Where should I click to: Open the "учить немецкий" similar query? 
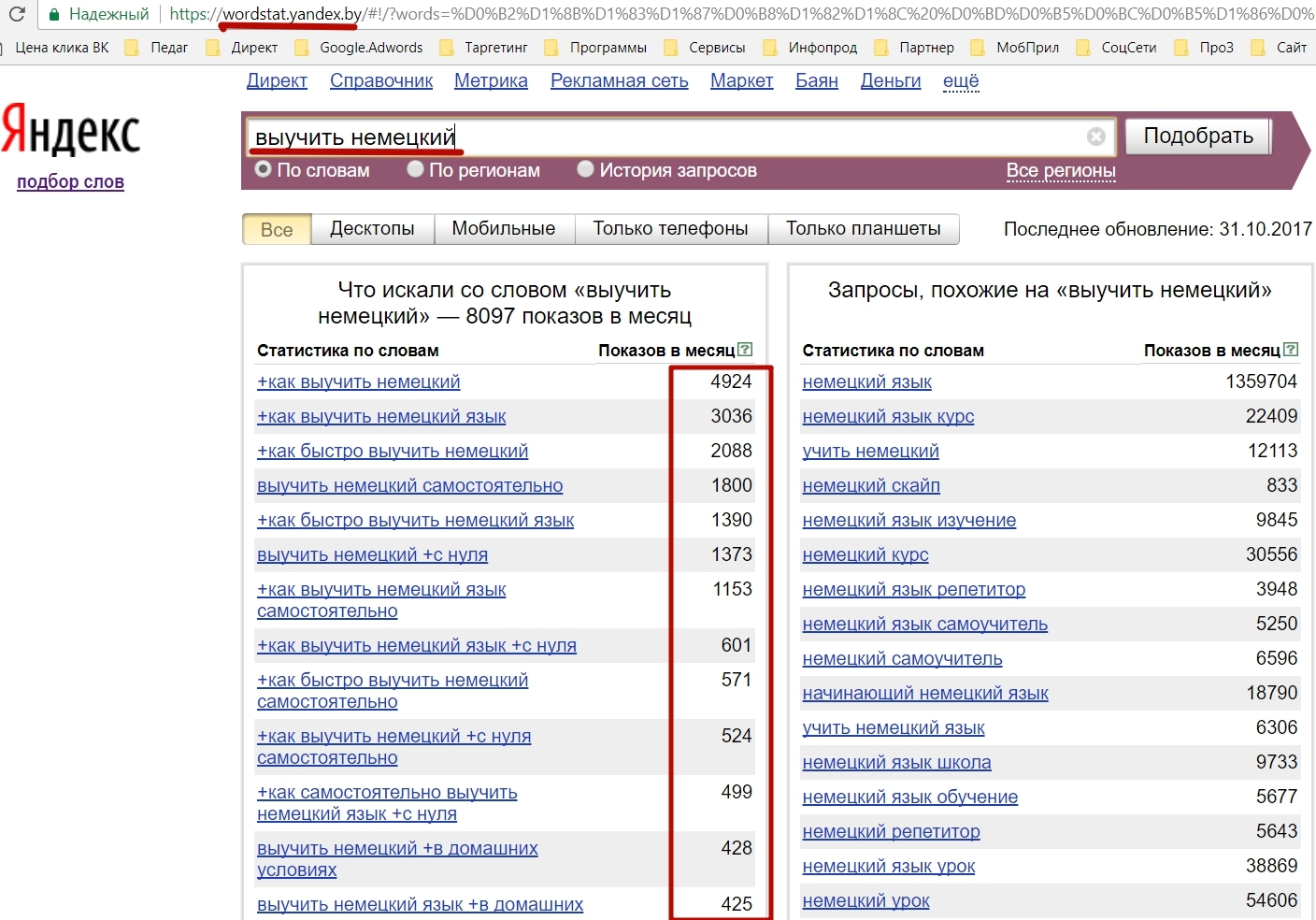871,451
